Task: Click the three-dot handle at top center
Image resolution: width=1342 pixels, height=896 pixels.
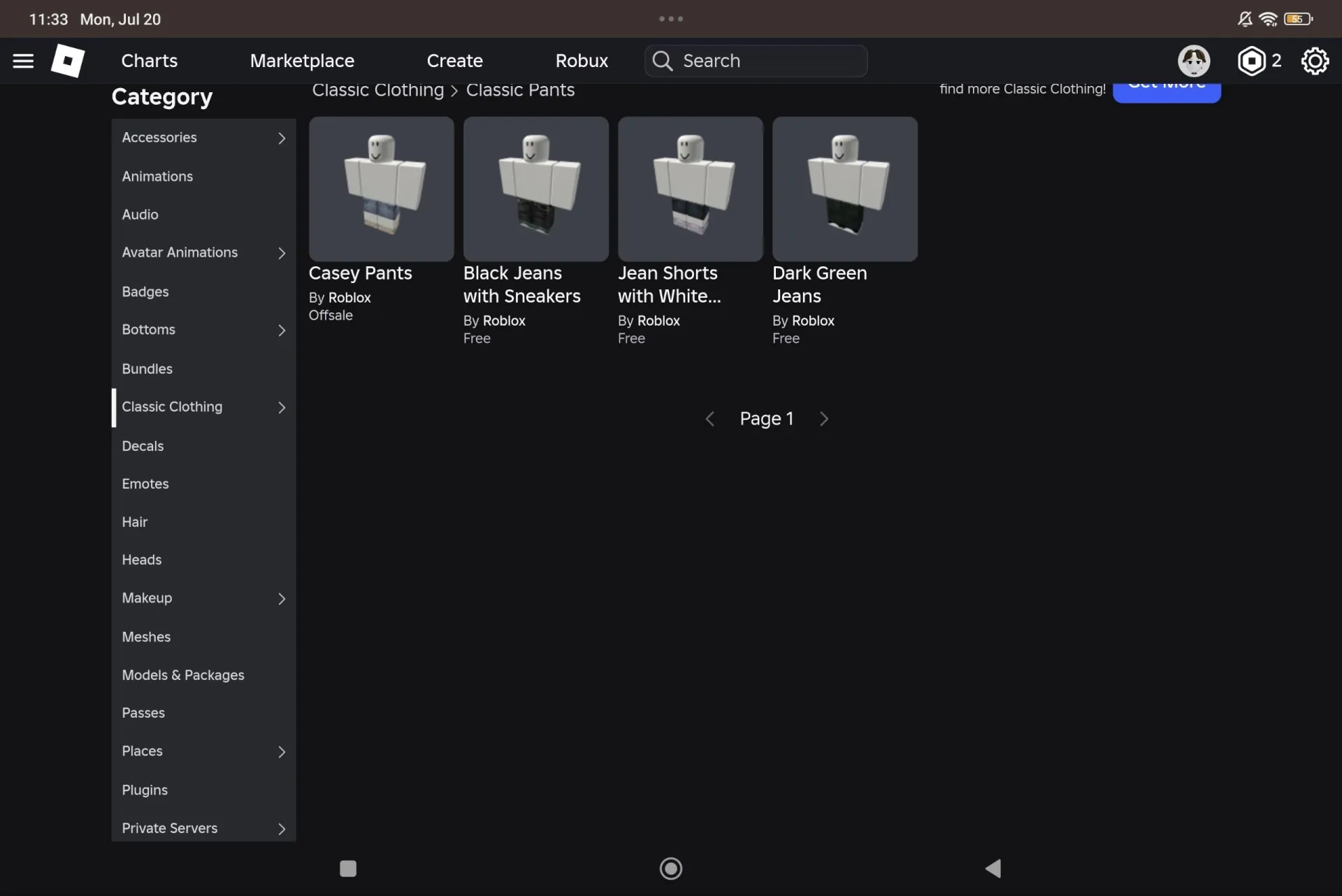Action: point(671,19)
